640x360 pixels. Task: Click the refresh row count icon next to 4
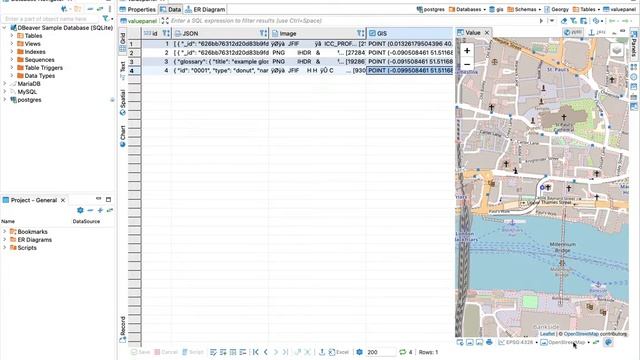[403, 352]
